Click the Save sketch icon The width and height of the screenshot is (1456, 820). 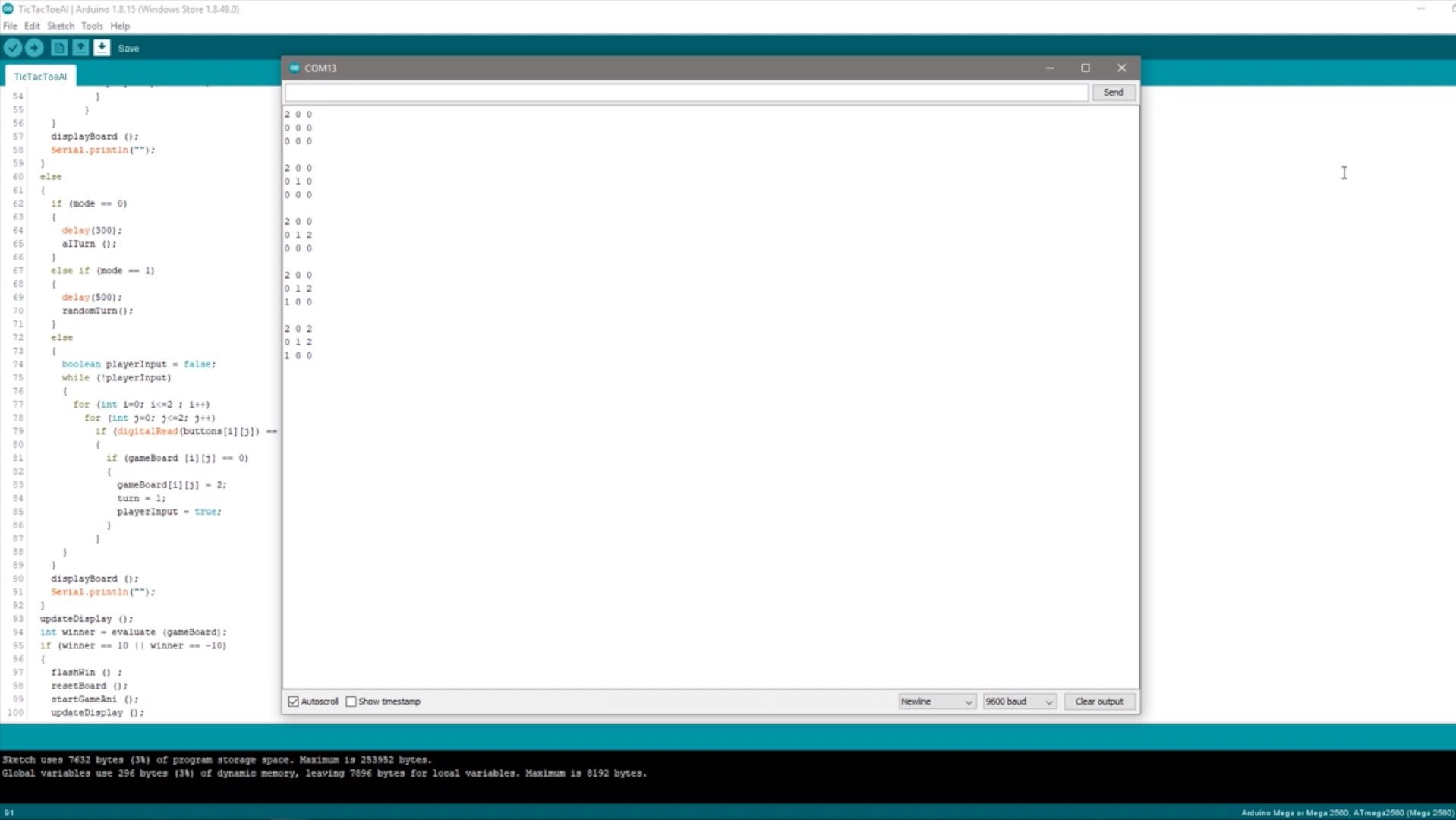(x=102, y=48)
